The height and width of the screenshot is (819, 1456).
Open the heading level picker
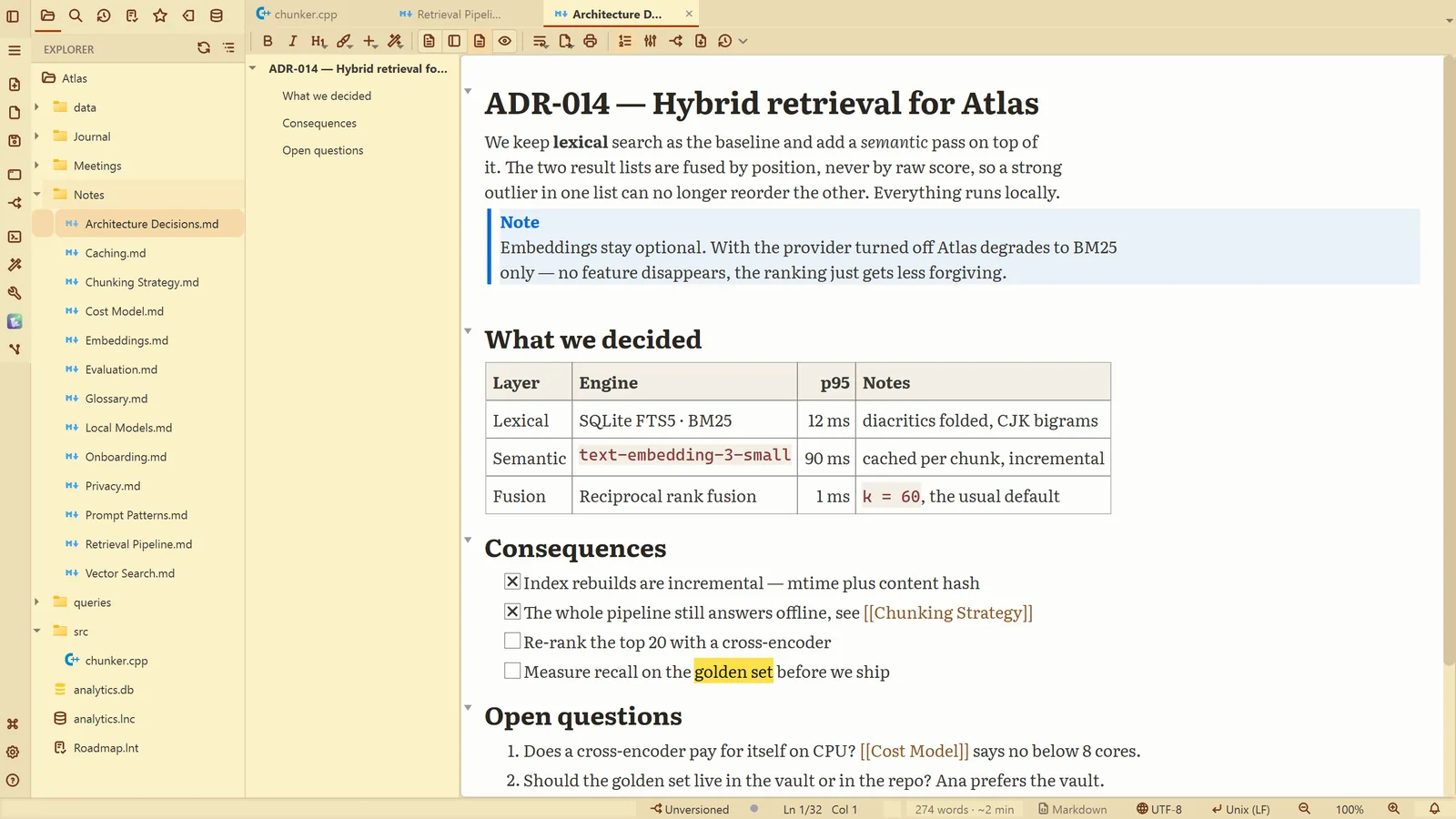tap(318, 41)
